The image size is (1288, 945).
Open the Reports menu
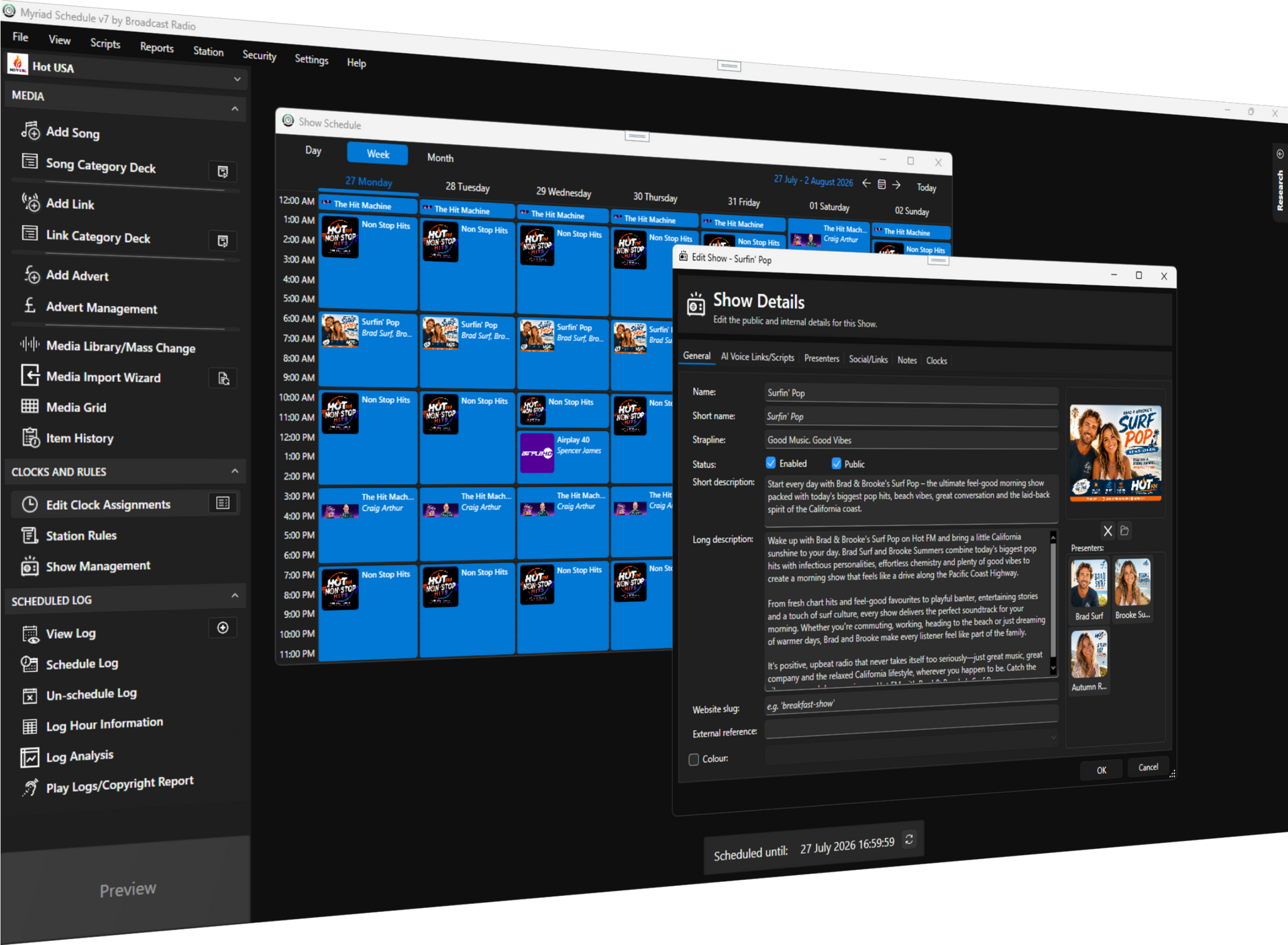coord(157,48)
